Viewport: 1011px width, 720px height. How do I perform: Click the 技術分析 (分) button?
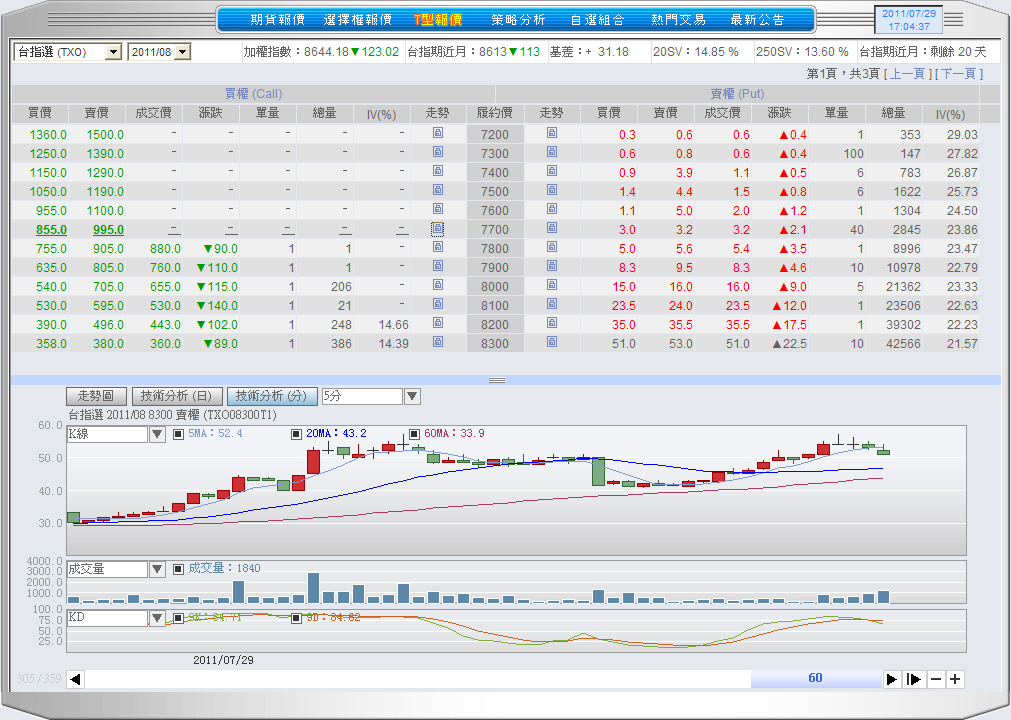(272, 396)
